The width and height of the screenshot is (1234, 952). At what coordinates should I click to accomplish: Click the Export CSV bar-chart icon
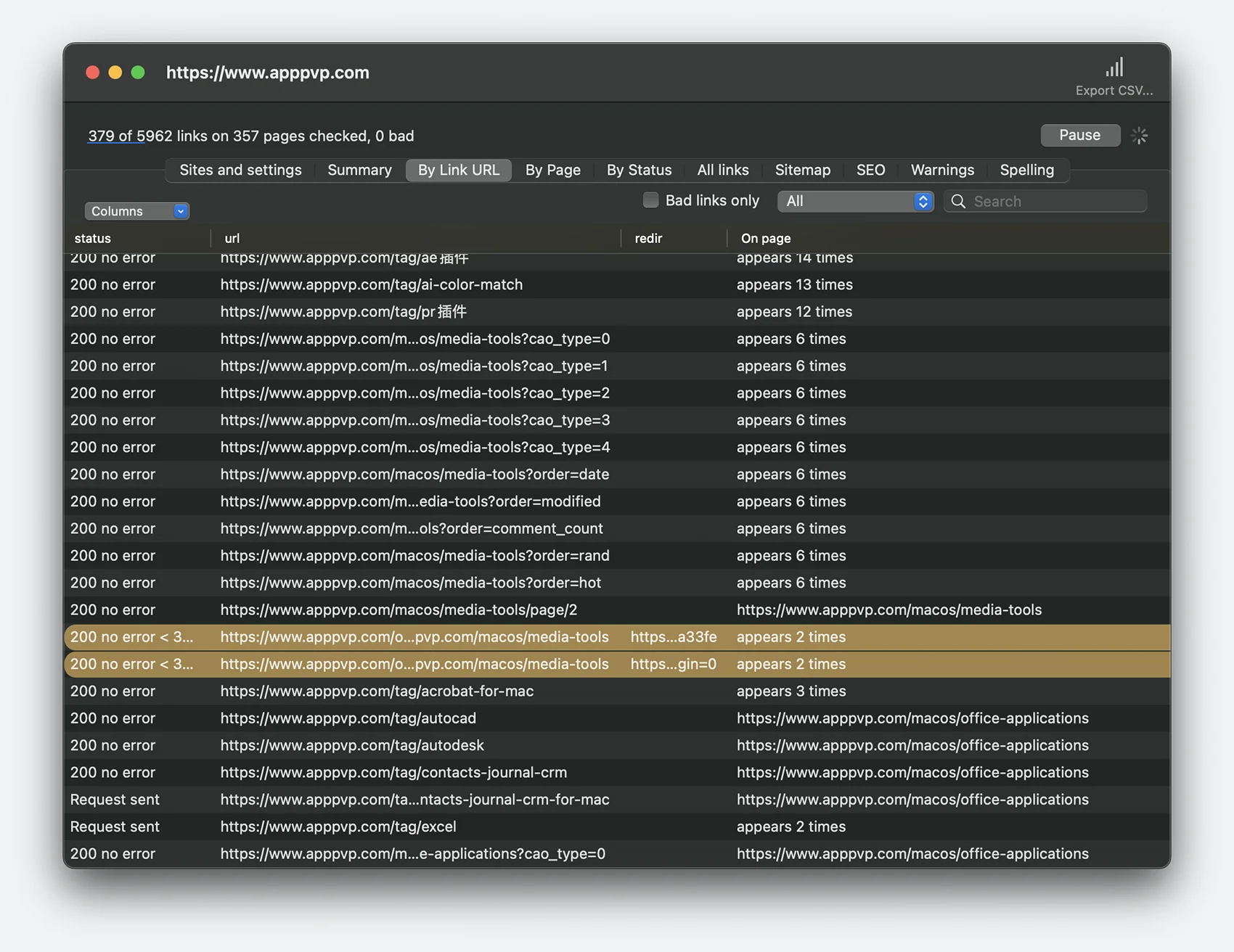(1114, 67)
